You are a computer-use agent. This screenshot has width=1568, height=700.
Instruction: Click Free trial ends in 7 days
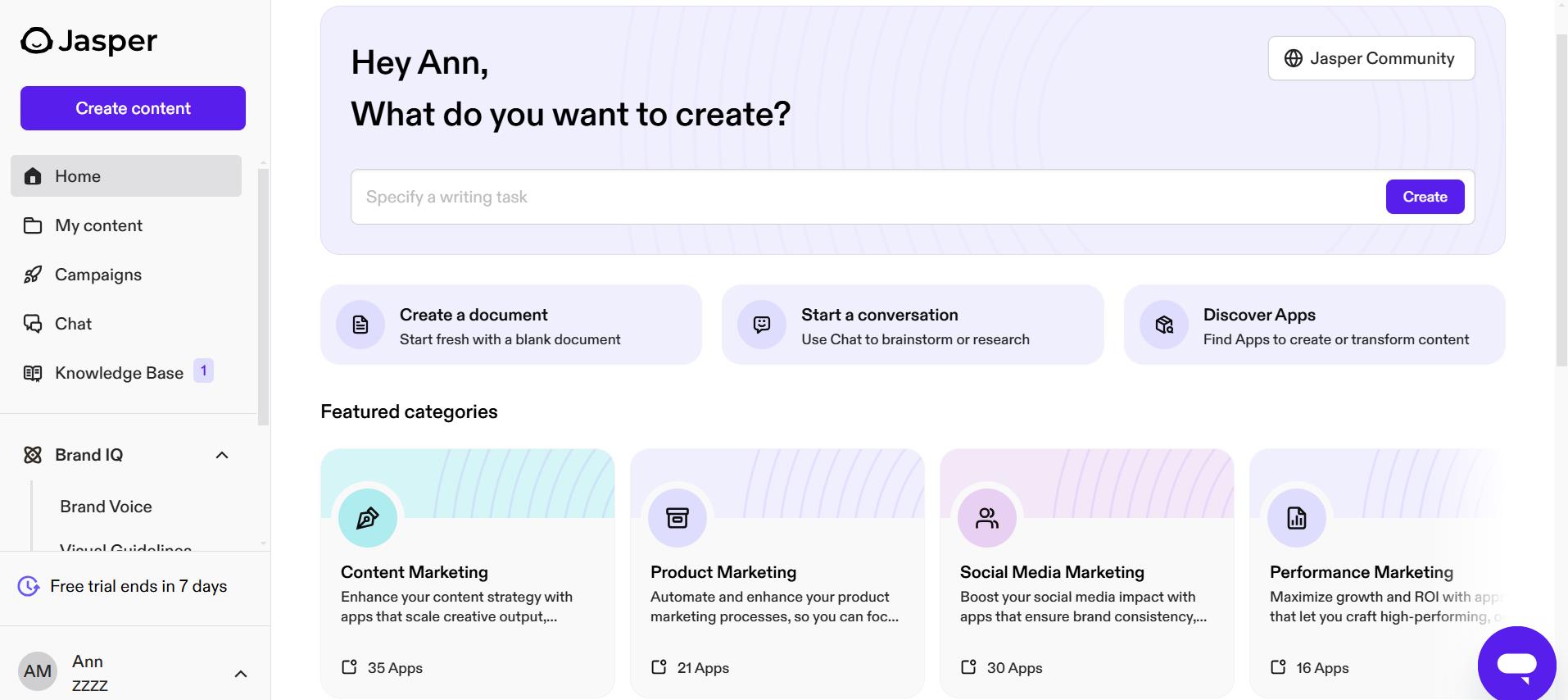138,586
